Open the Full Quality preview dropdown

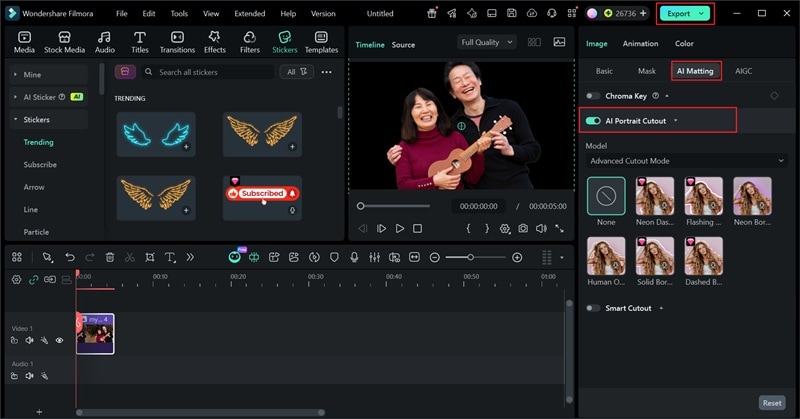tap(487, 42)
